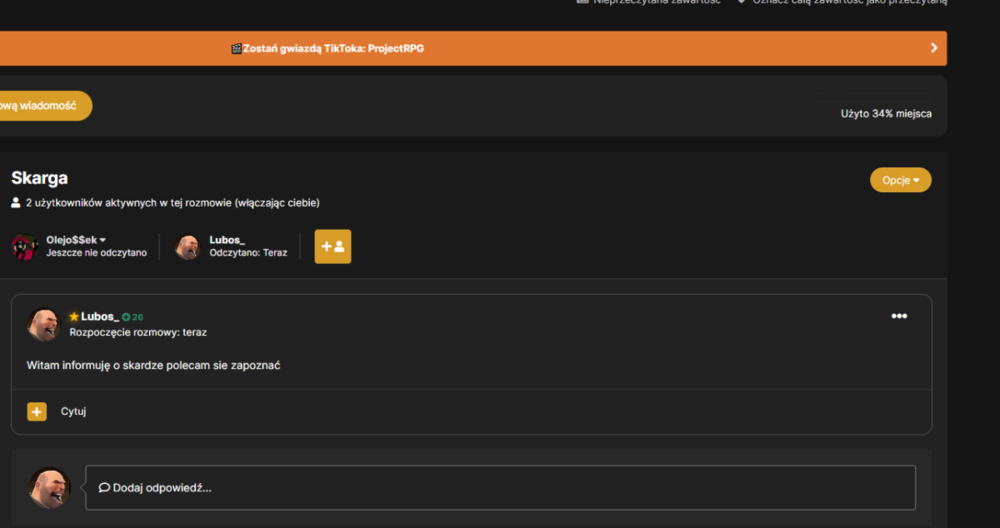Click the avatar beside the reply box
1000x528 pixels.
49,488
